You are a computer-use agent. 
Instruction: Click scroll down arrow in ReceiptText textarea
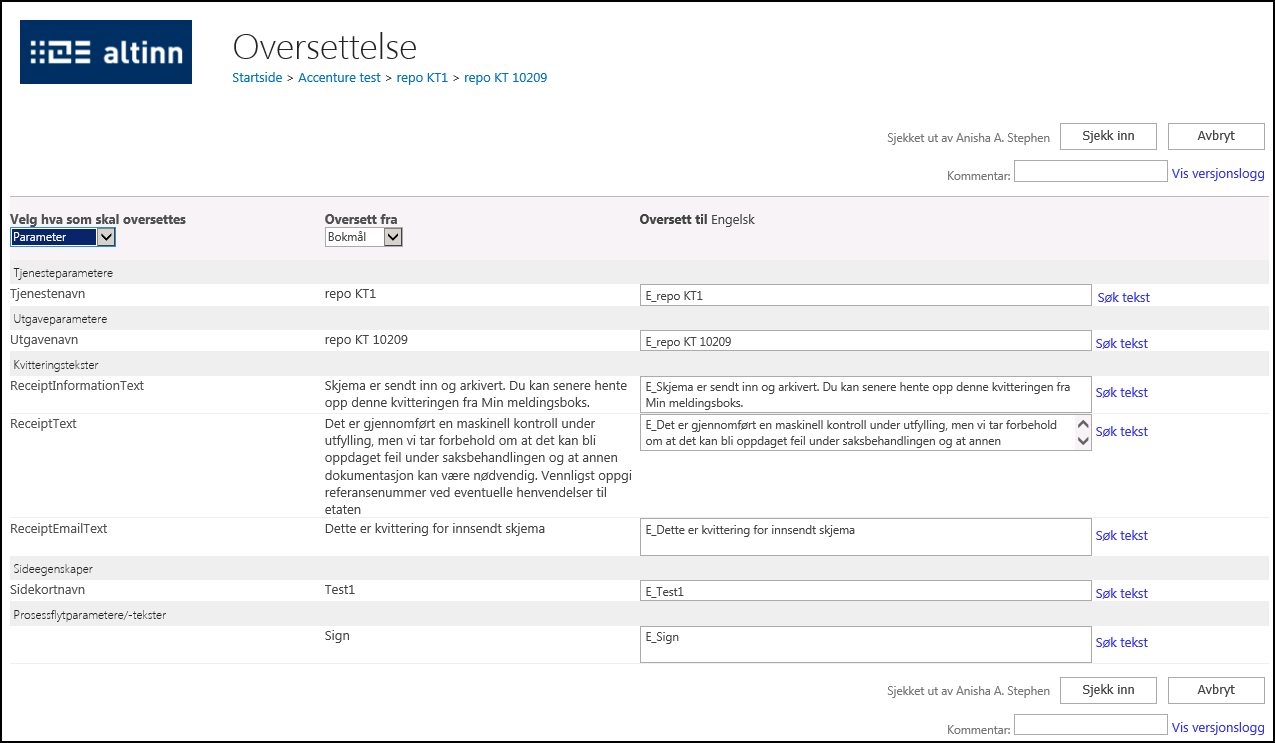[x=1082, y=441]
